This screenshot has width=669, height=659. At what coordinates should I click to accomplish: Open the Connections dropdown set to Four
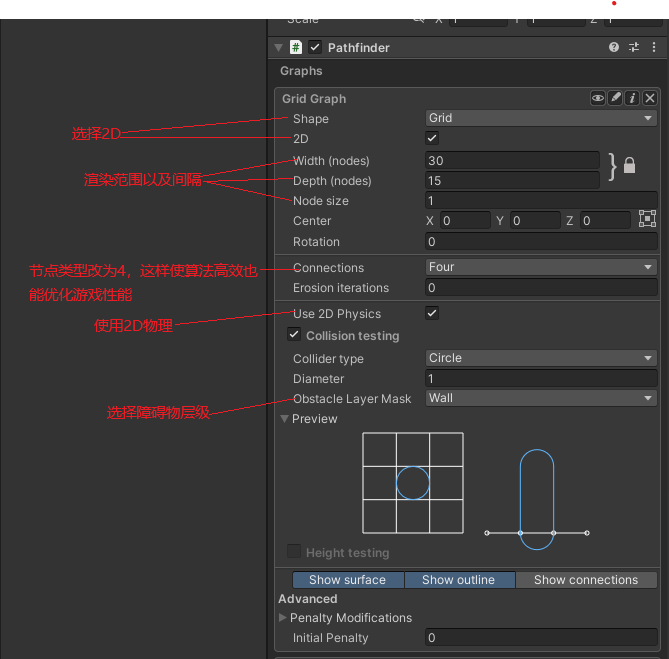[540, 267]
